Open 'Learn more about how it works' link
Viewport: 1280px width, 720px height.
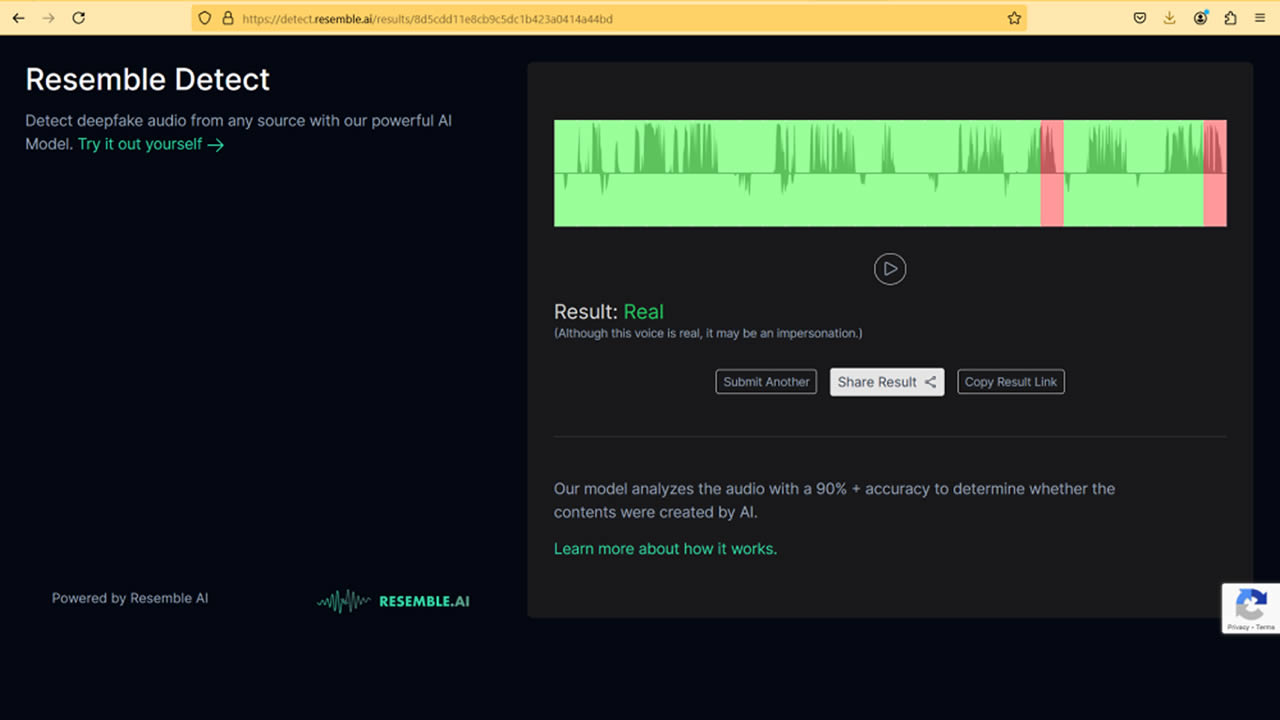tap(665, 548)
